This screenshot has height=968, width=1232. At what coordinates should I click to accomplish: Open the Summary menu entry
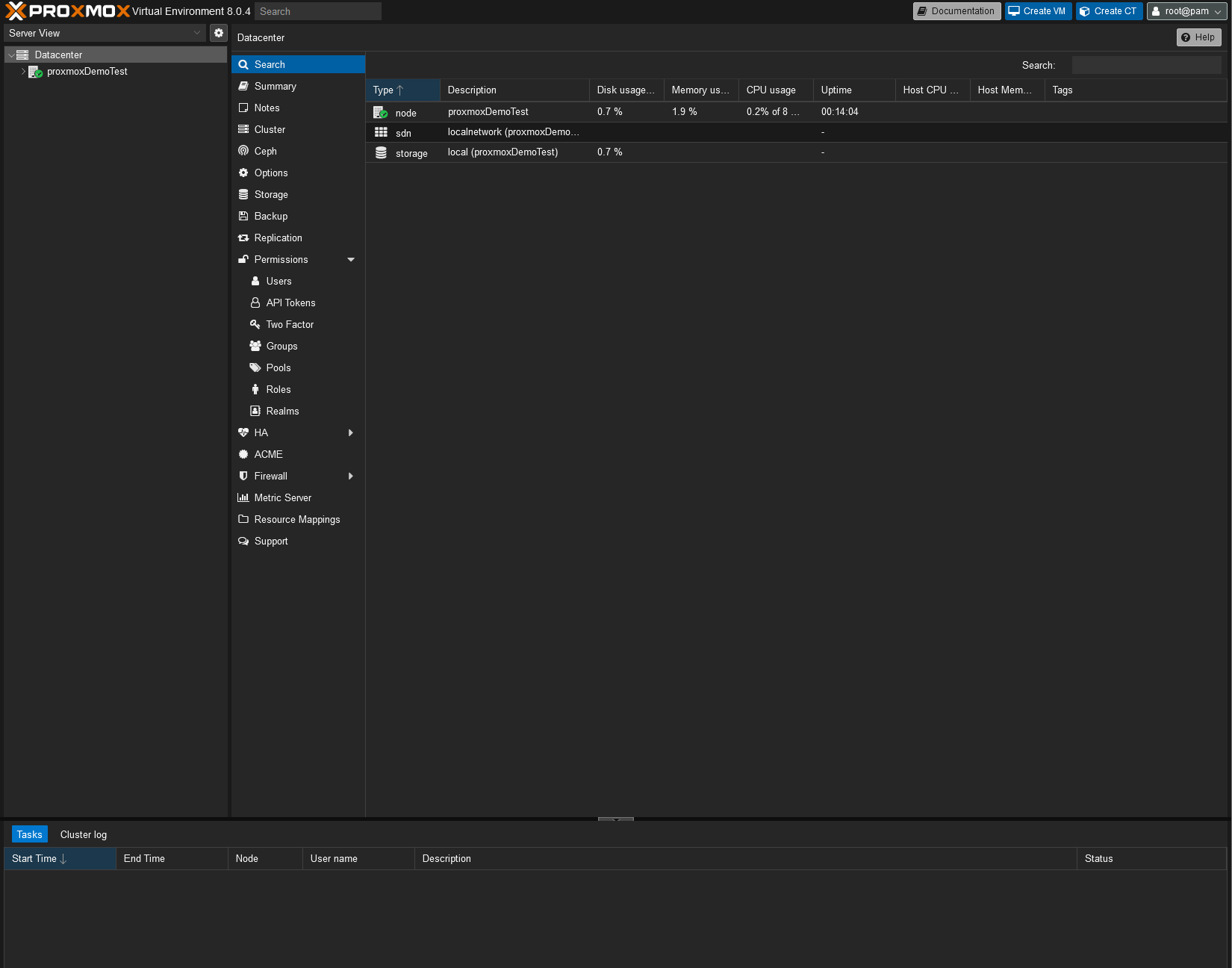(298, 87)
